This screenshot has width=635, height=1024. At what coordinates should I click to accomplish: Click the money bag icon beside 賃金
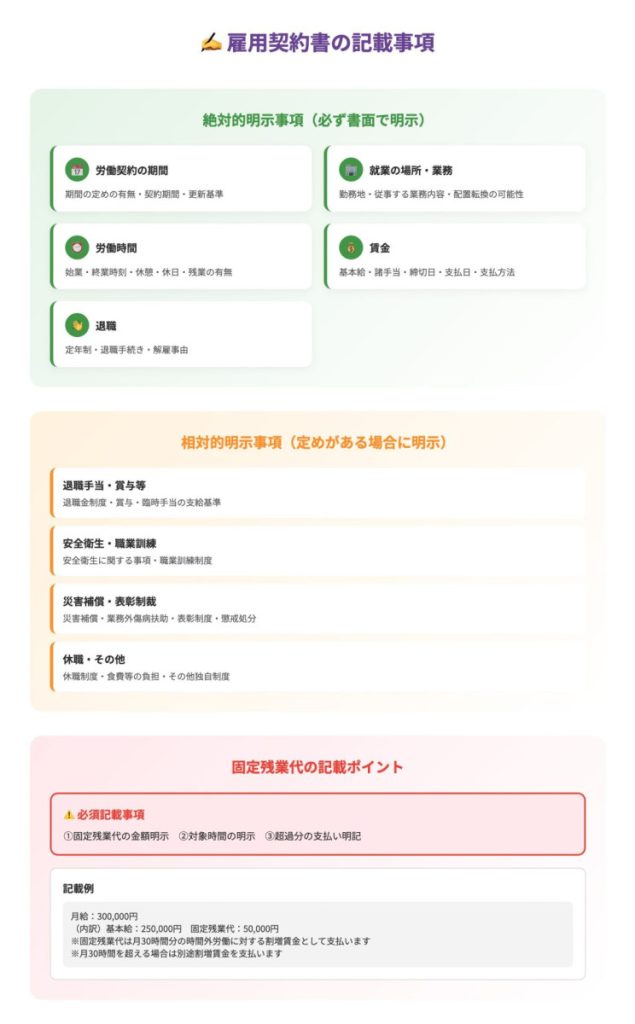pyautogui.click(x=350, y=247)
